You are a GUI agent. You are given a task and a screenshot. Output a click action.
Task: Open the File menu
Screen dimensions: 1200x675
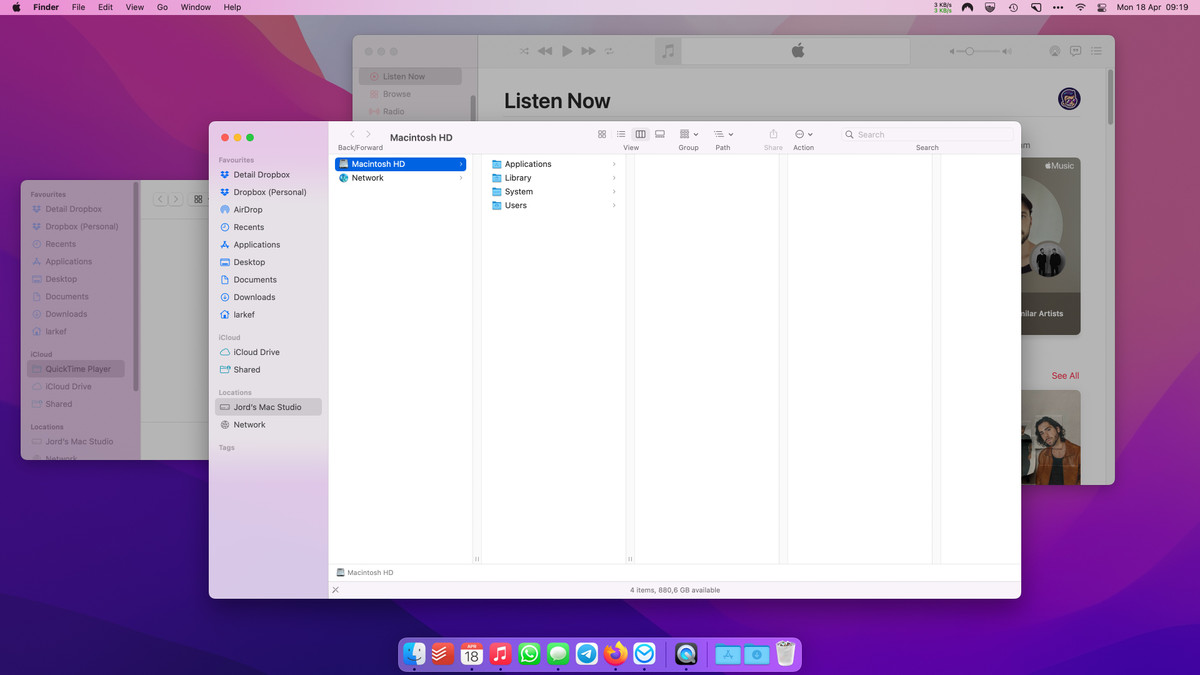point(76,7)
